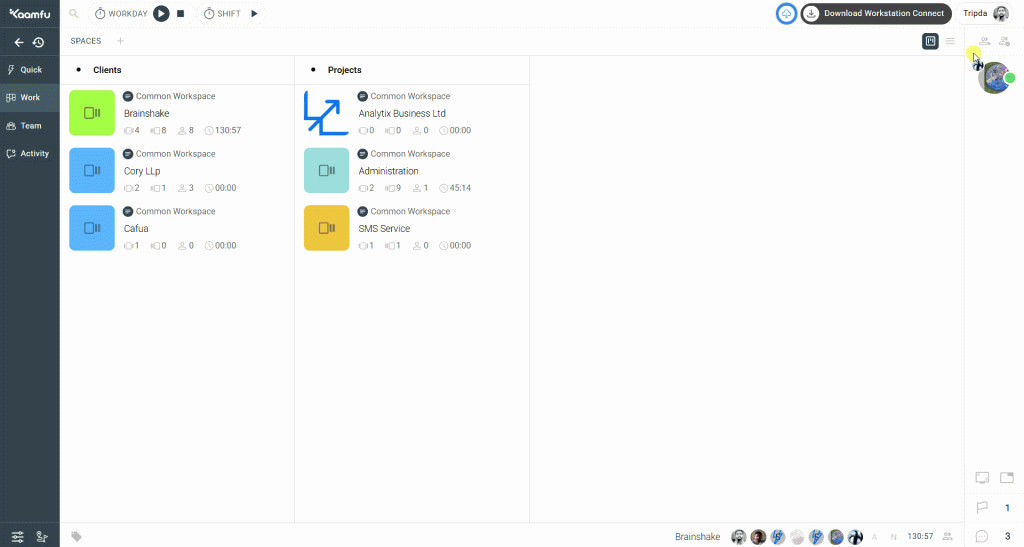
Task: Open the chat bubble messages icon
Action: tap(982, 536)
